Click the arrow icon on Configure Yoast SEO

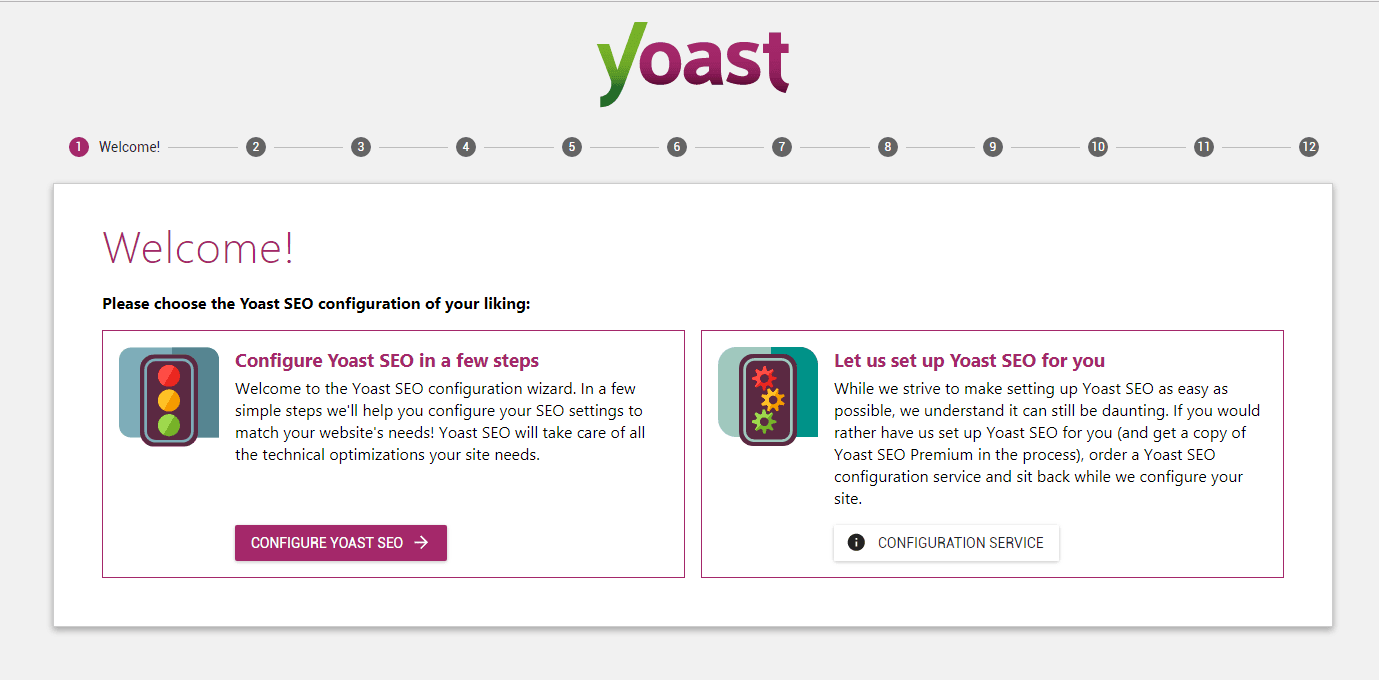click(422, 543)
